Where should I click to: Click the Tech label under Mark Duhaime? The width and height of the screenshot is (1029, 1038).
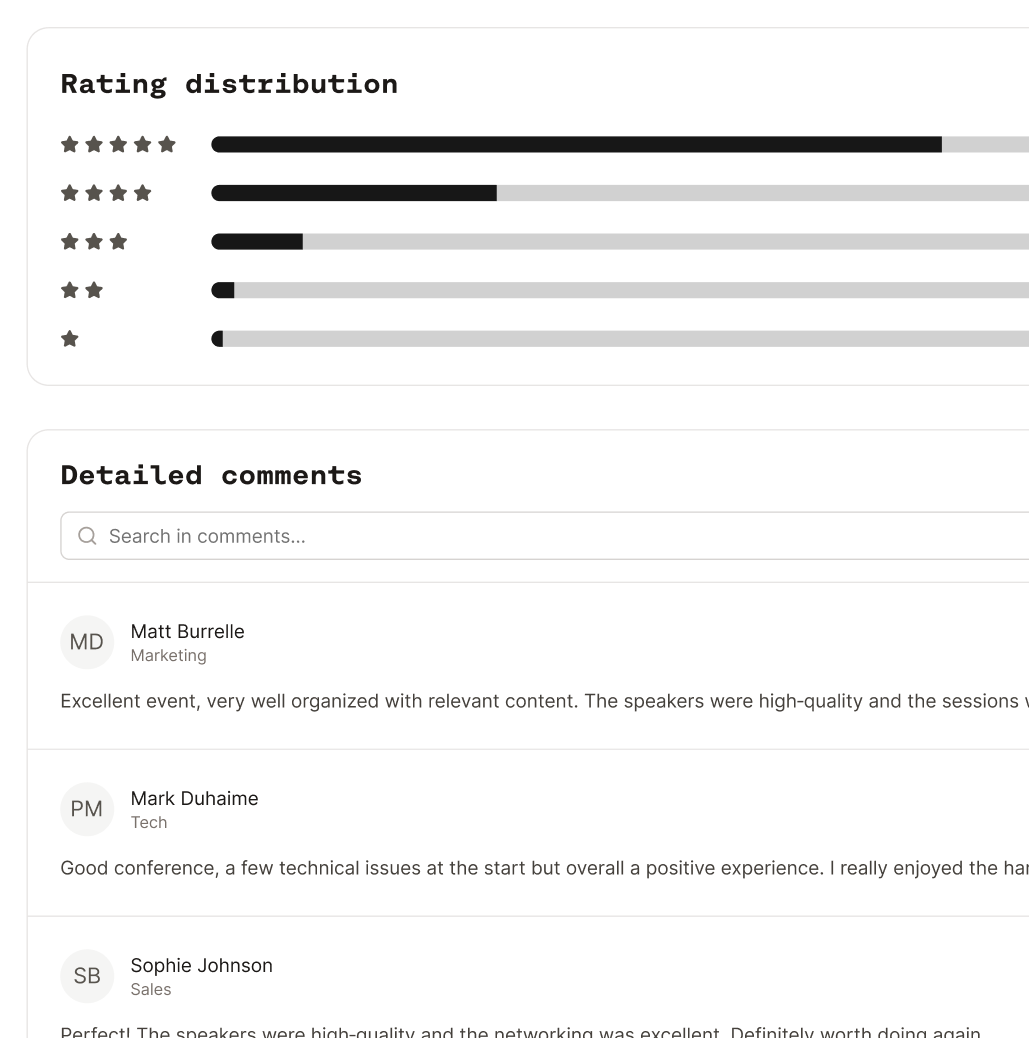click(x=148, y=822)
